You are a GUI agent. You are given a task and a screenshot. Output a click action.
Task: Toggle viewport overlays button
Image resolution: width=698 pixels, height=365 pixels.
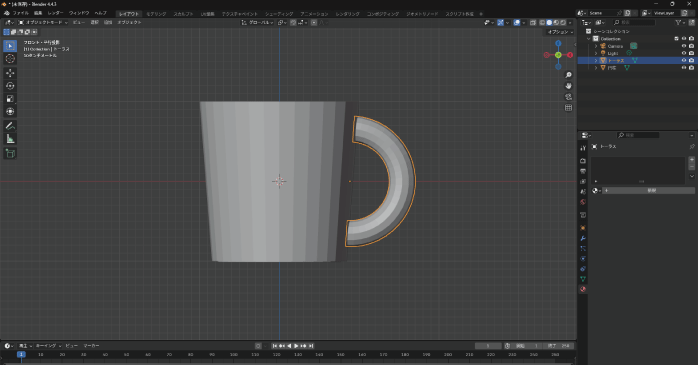click(516, 22)
